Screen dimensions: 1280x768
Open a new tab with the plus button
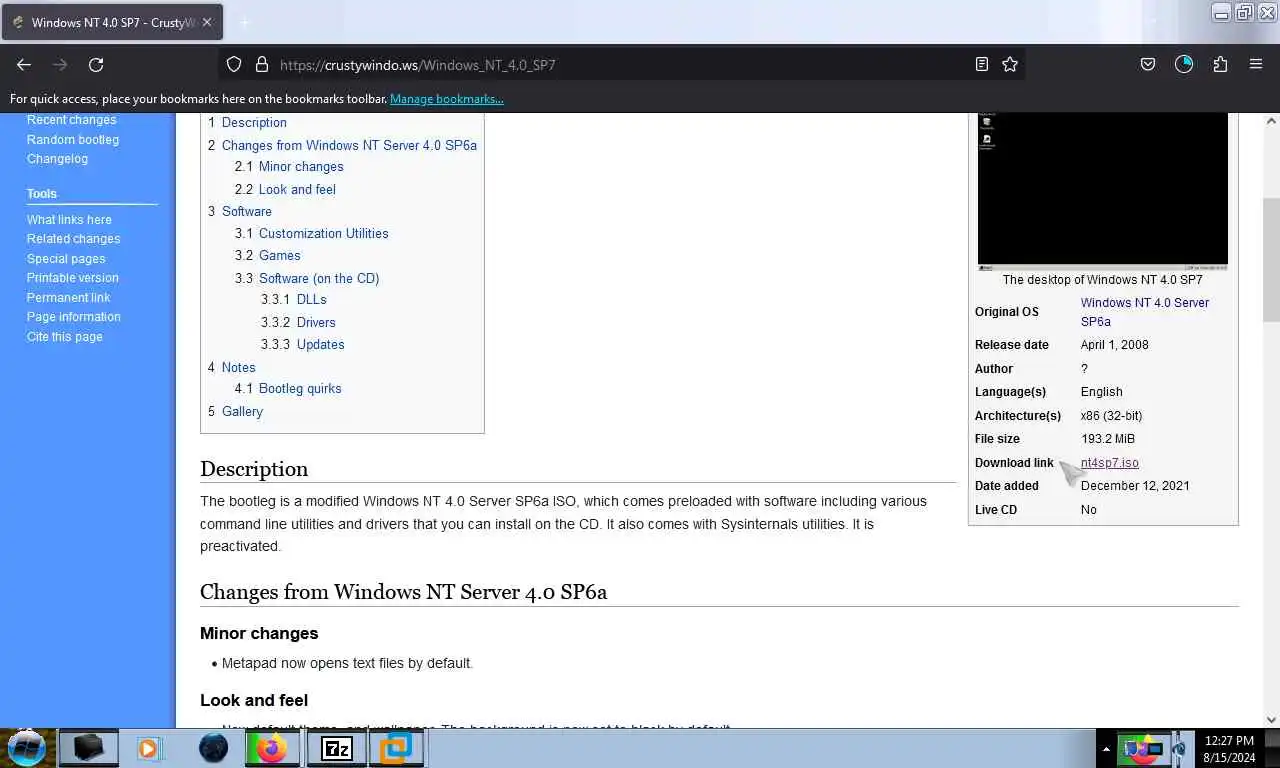(x=244, y=22)
